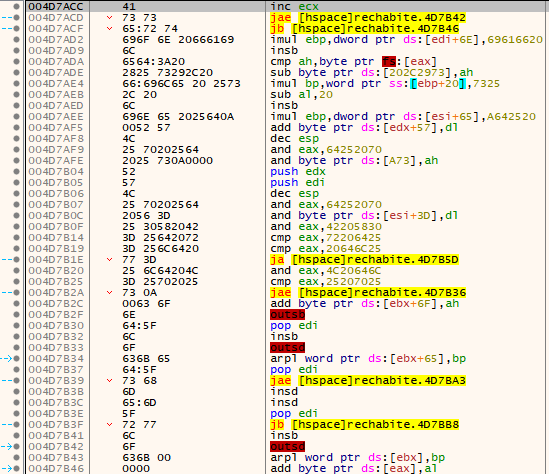Click 'add byte ptr ds:[eax],al' instruction
This screenshot has height=474, width=549.
tap(354, 468)
